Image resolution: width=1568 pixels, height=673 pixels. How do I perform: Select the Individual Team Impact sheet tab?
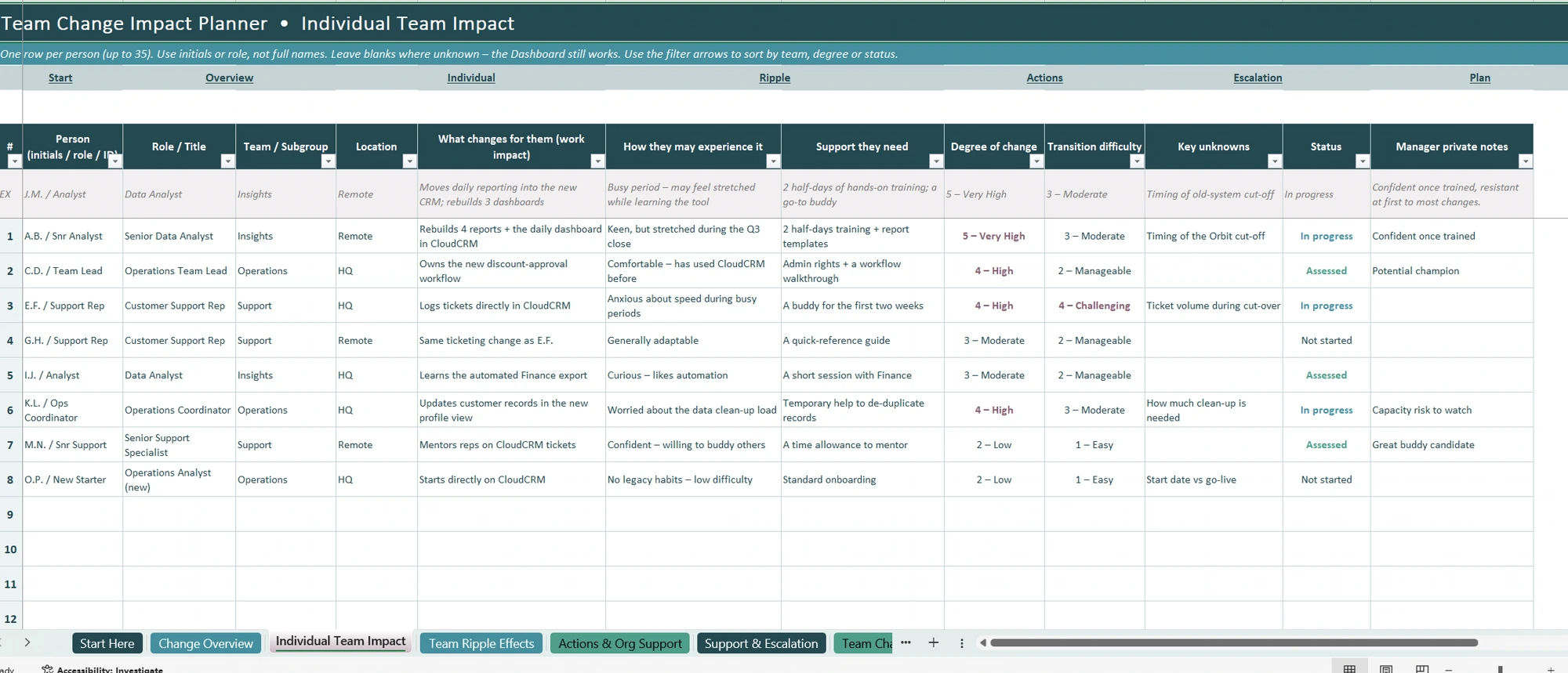340,642
